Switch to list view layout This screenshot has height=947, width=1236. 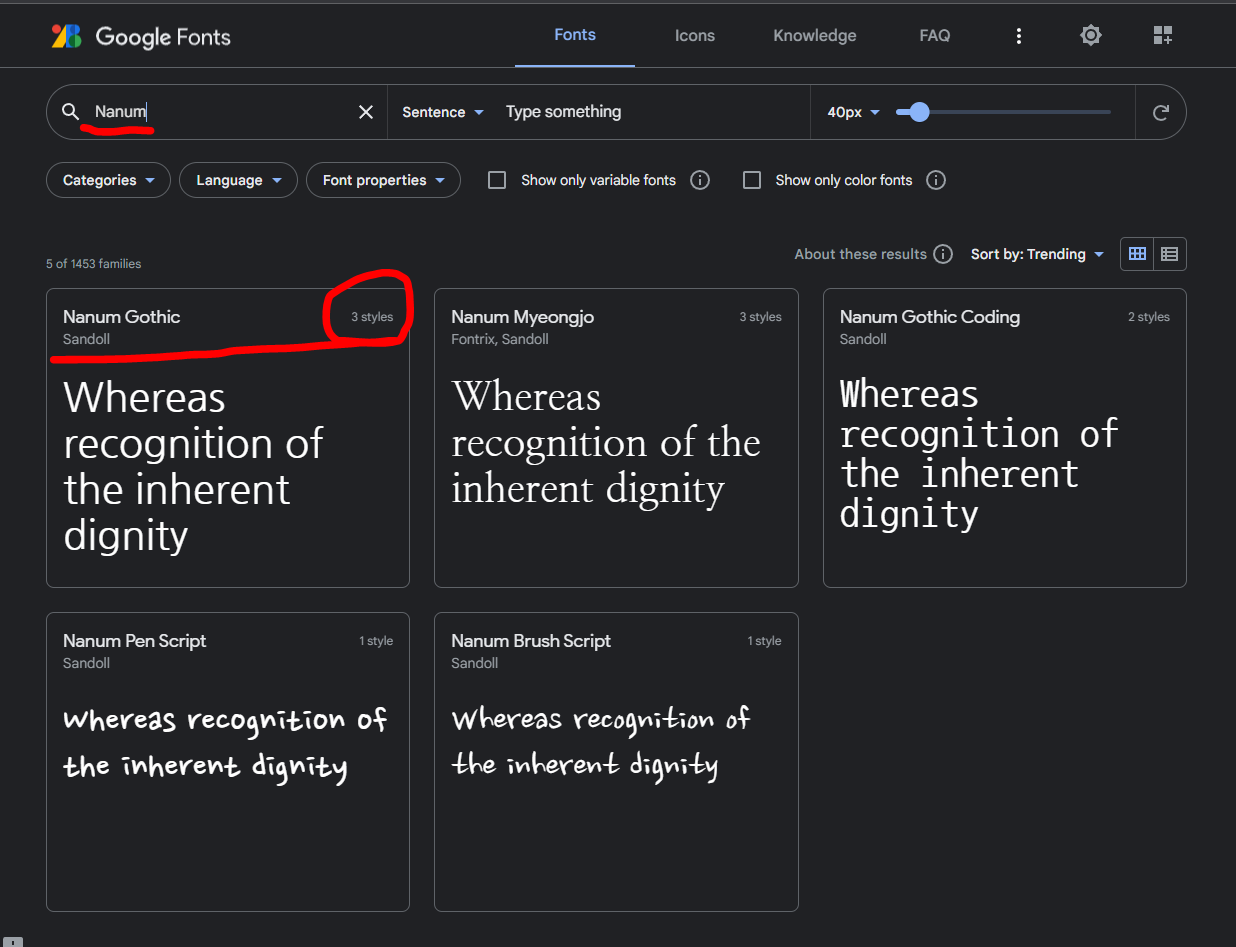tap(1170, 254)
